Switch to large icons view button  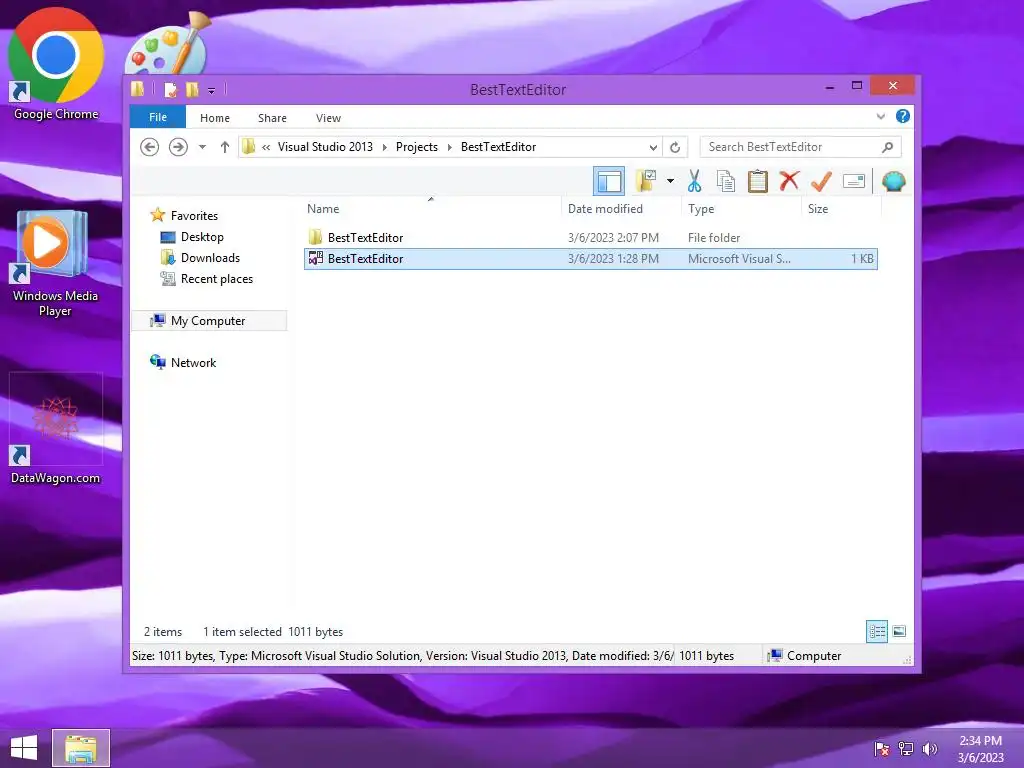[899, 631]
